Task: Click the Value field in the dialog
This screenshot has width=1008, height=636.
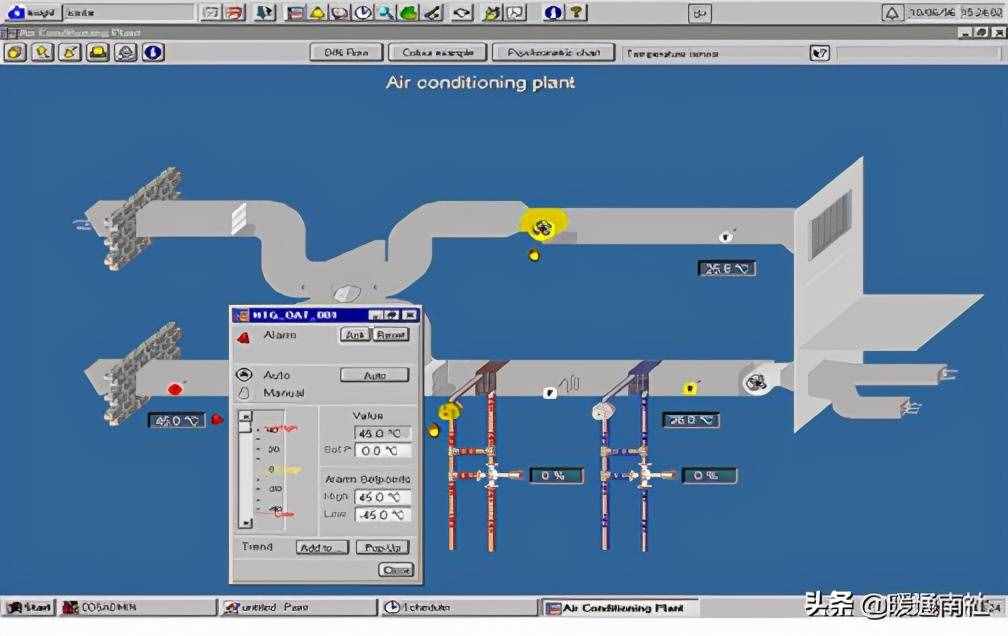Action: tap(382, 433)
